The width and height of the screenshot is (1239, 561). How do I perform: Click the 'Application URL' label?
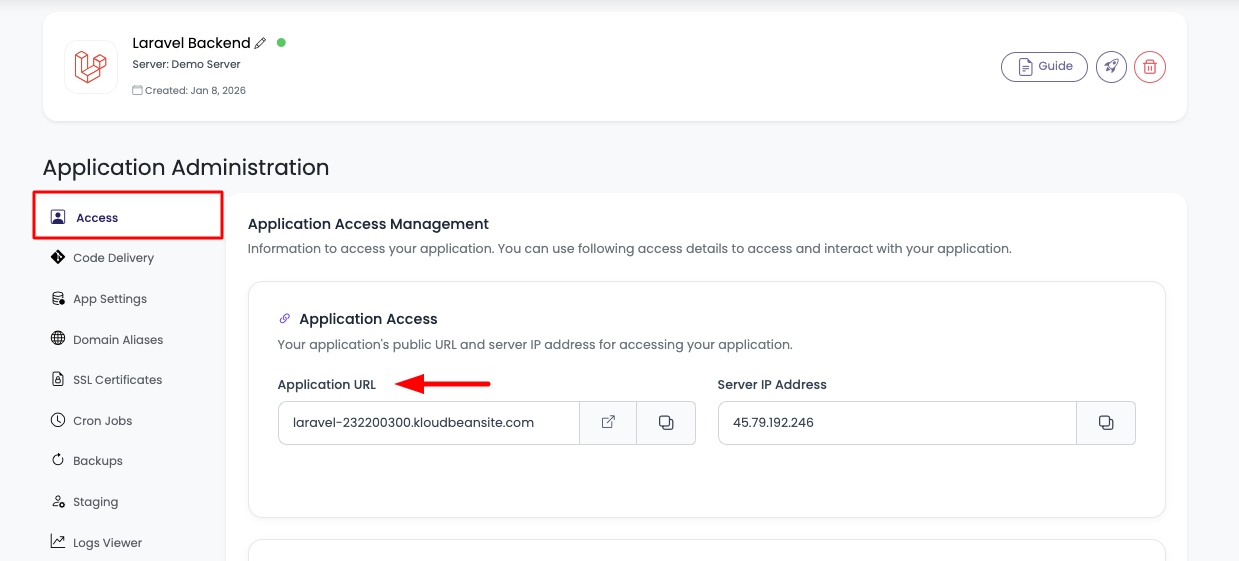327,385
